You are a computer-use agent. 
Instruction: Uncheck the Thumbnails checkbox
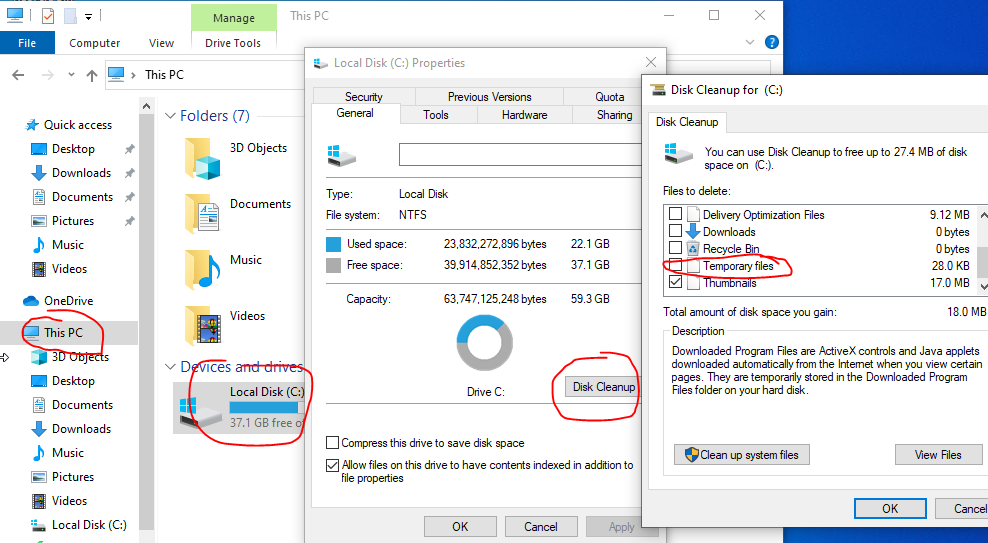coord(675,282)
